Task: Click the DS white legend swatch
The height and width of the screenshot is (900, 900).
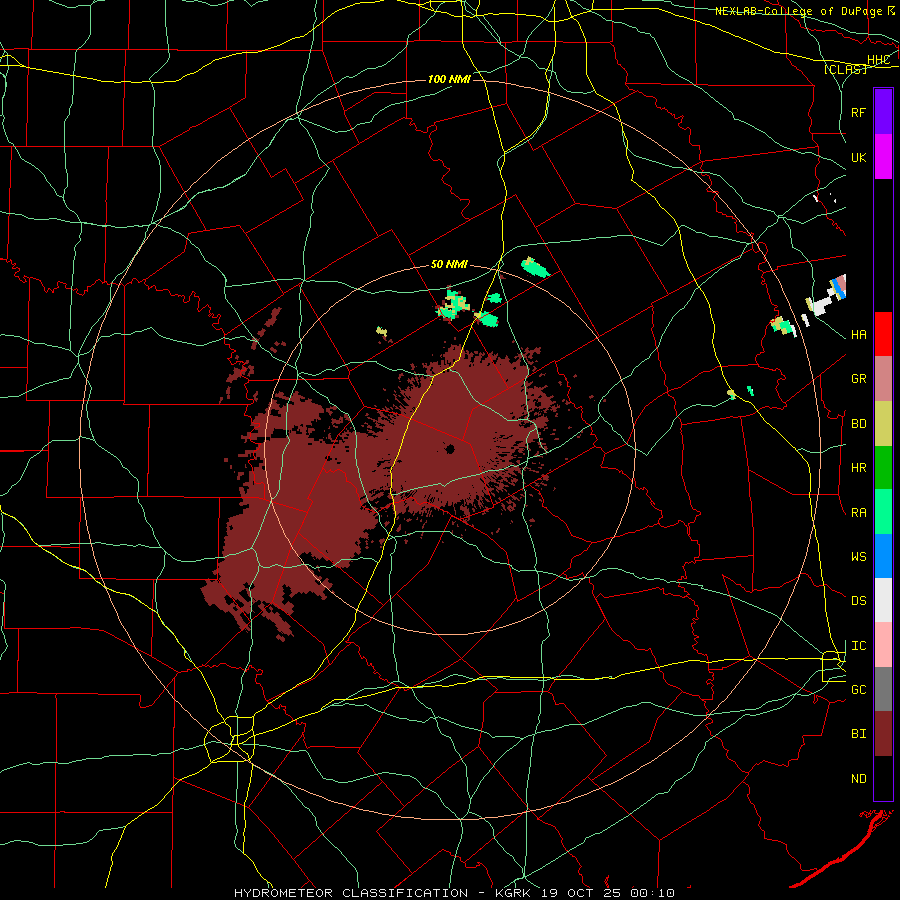Action: click(x=883, y=600)
